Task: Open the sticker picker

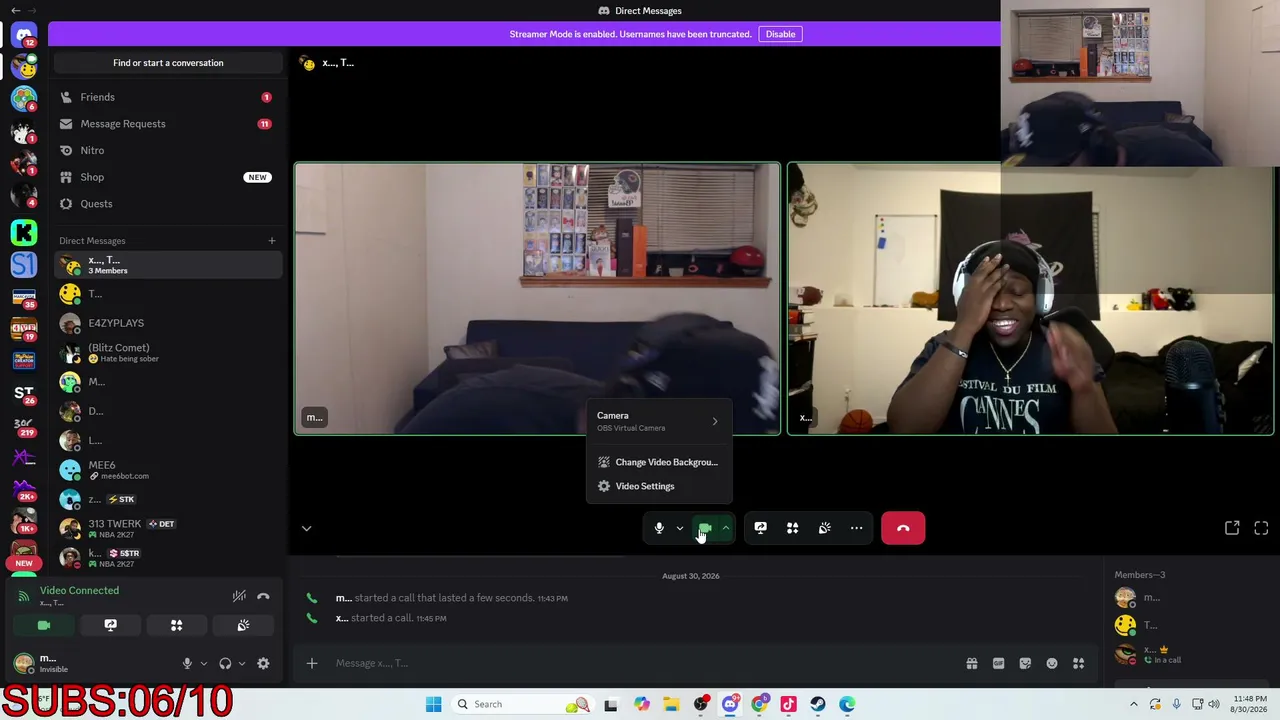Action: tap(1025, 663)
